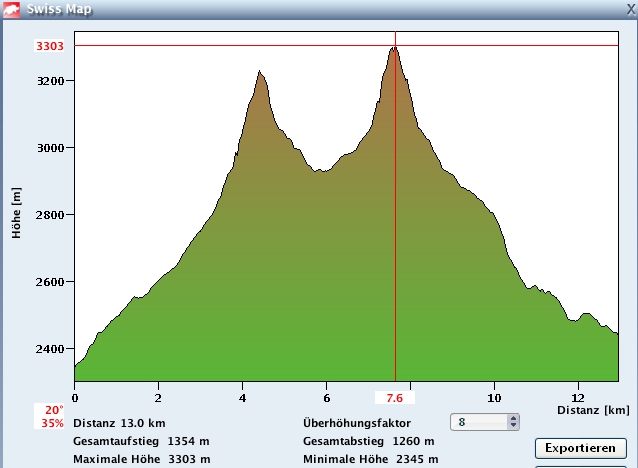The height and width of the screenshot is (468, 638).
Task: Click the red 7.6 distance marker label
Action: (395, 398)
